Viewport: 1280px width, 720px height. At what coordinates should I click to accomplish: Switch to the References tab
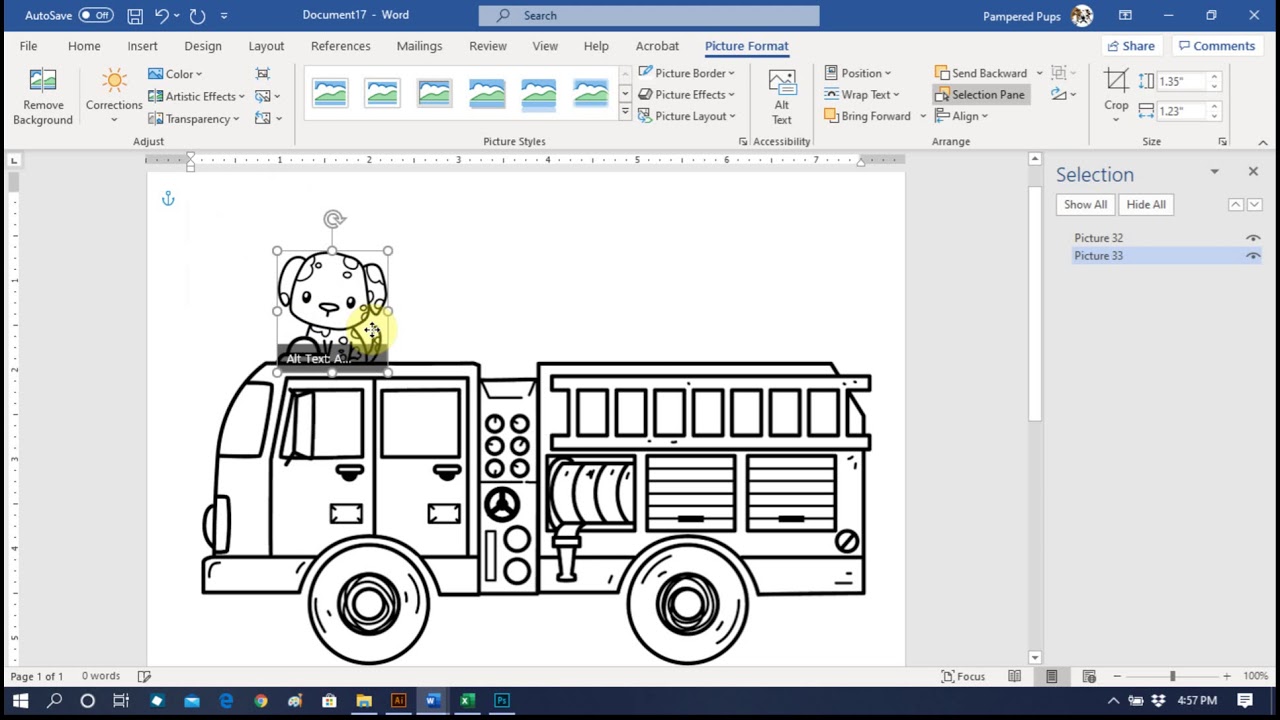click(x=340, y=46)
